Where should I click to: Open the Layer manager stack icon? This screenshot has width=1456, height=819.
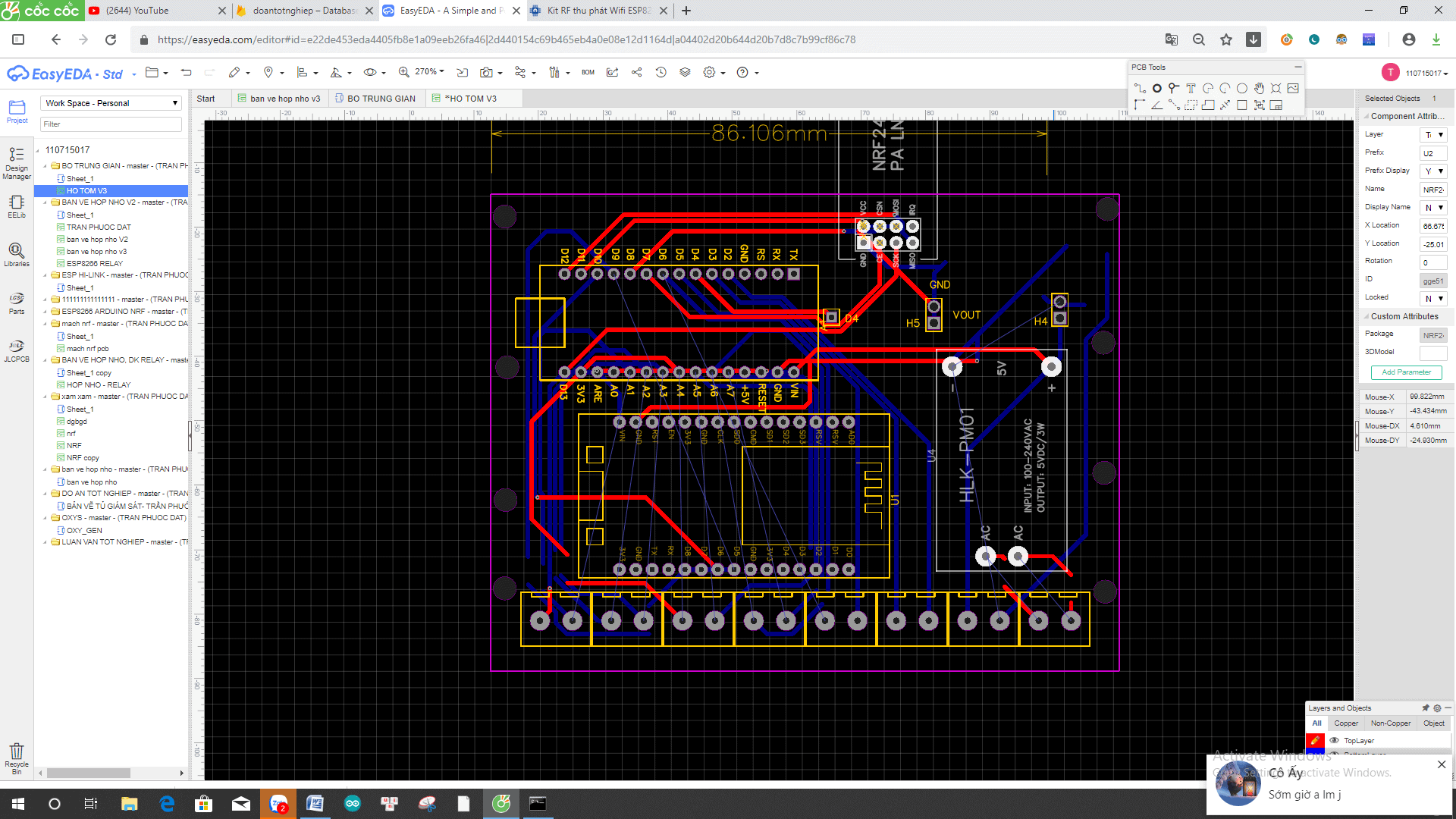685,73
